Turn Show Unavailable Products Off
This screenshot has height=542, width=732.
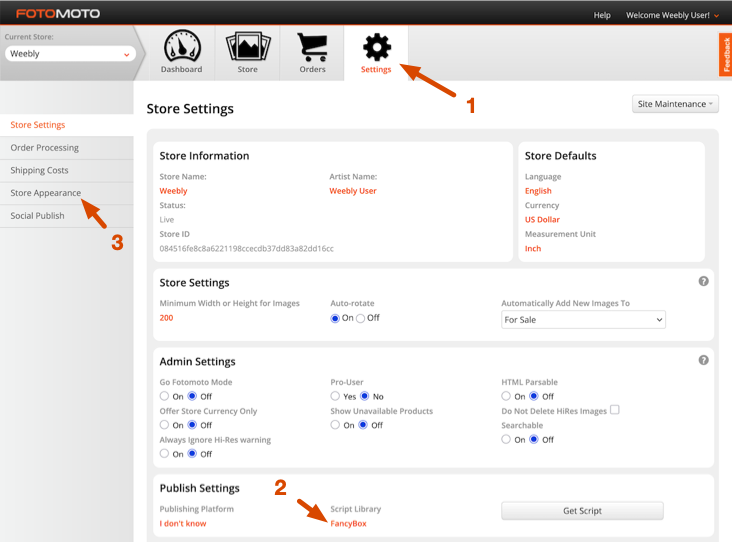[363, 424]
